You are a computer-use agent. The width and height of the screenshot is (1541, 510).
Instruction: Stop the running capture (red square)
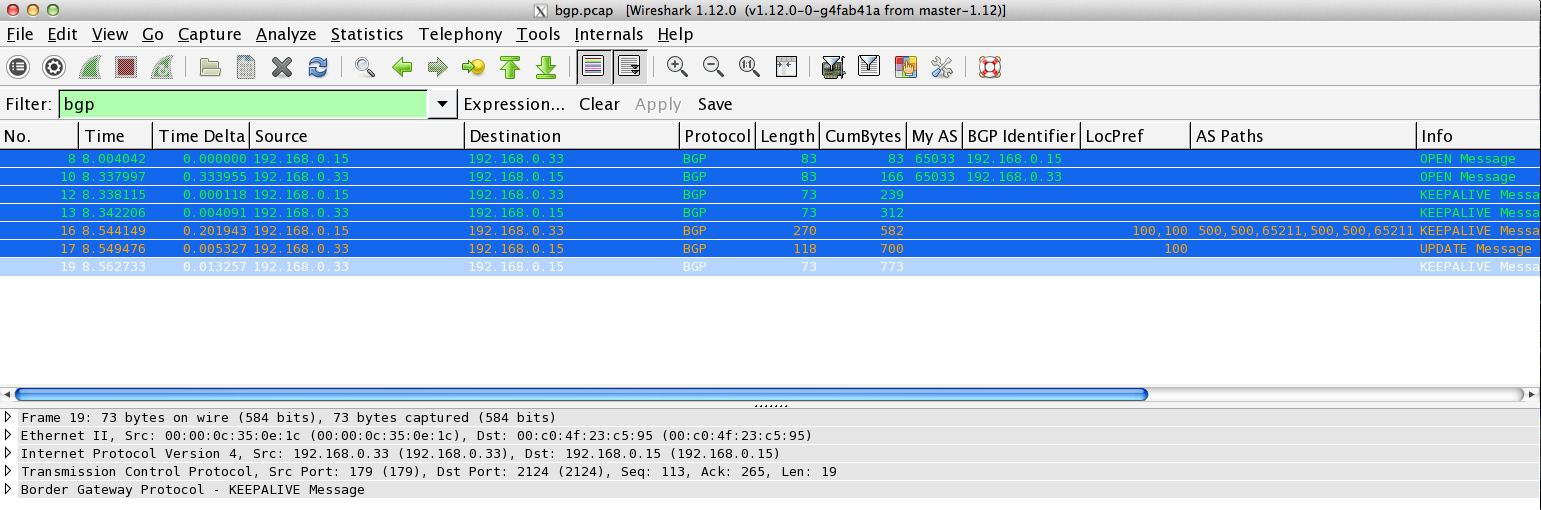tap(125, 67)
